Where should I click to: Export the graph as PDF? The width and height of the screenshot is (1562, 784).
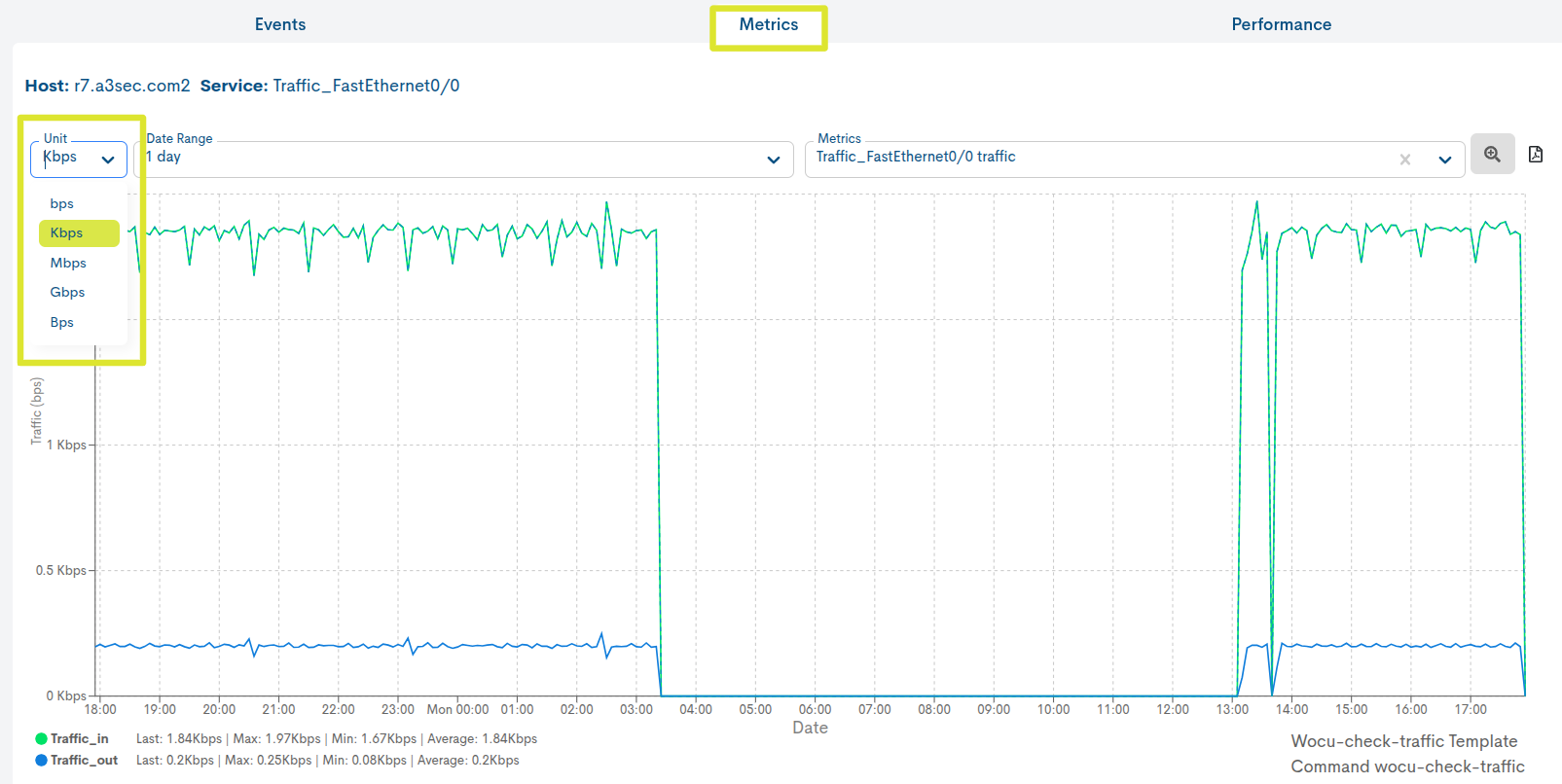(1536, 154)
